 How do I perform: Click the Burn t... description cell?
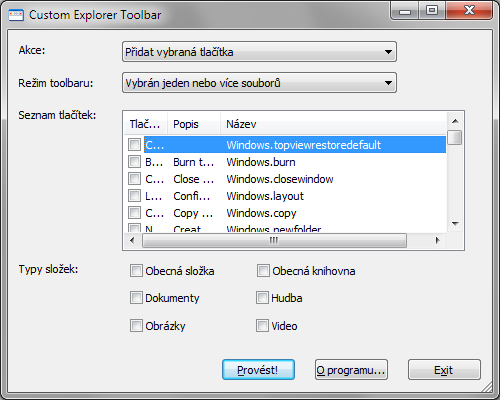[x=193, y=162]
